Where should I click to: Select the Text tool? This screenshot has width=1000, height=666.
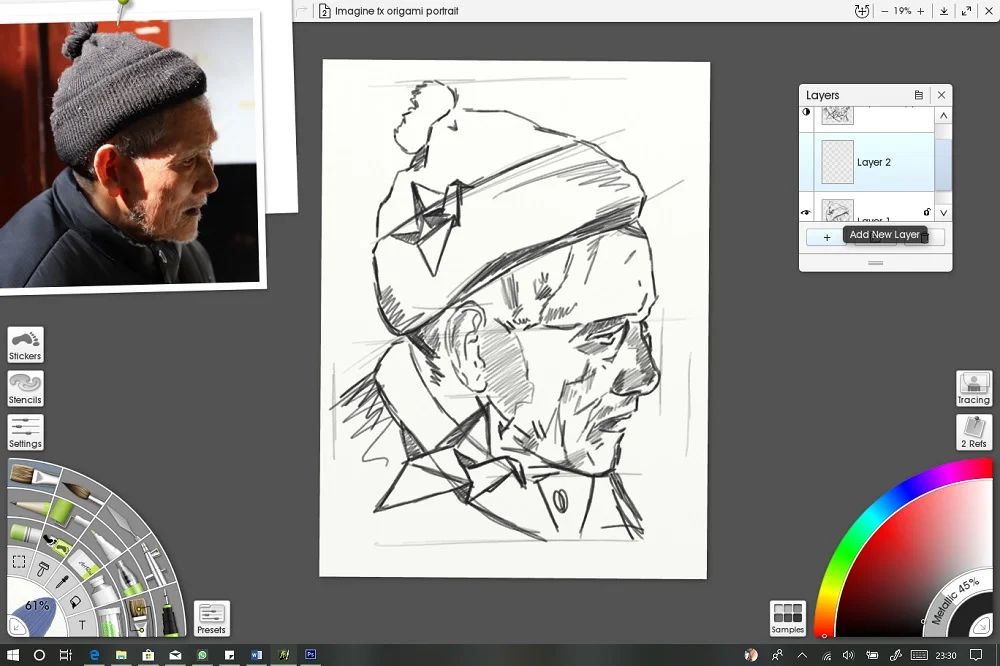click(x=82, y=625)
